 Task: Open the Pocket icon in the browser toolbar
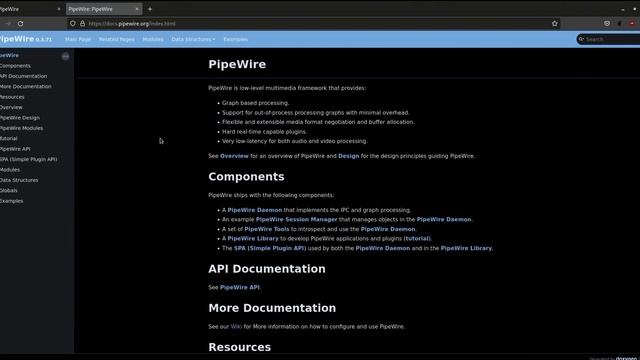(x=607, y=24)
